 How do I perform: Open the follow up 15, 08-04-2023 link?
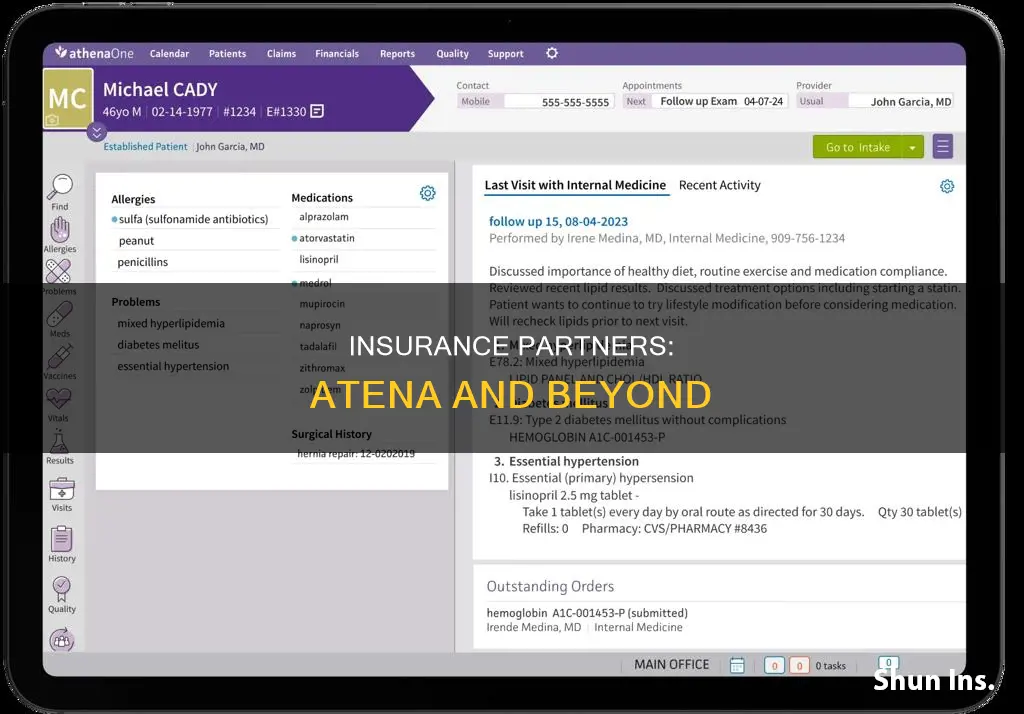558,221
